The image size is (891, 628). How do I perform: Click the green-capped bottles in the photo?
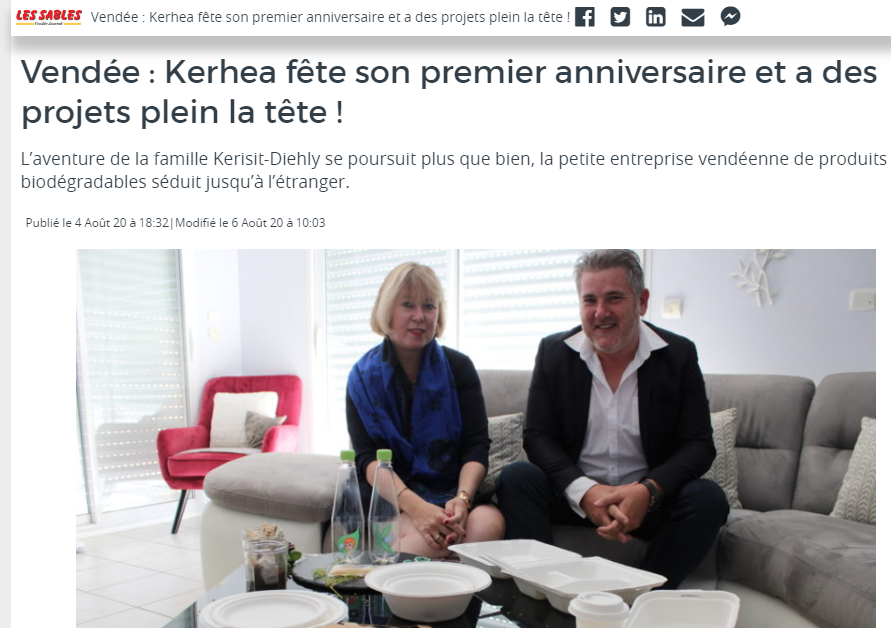click(366, 506)
